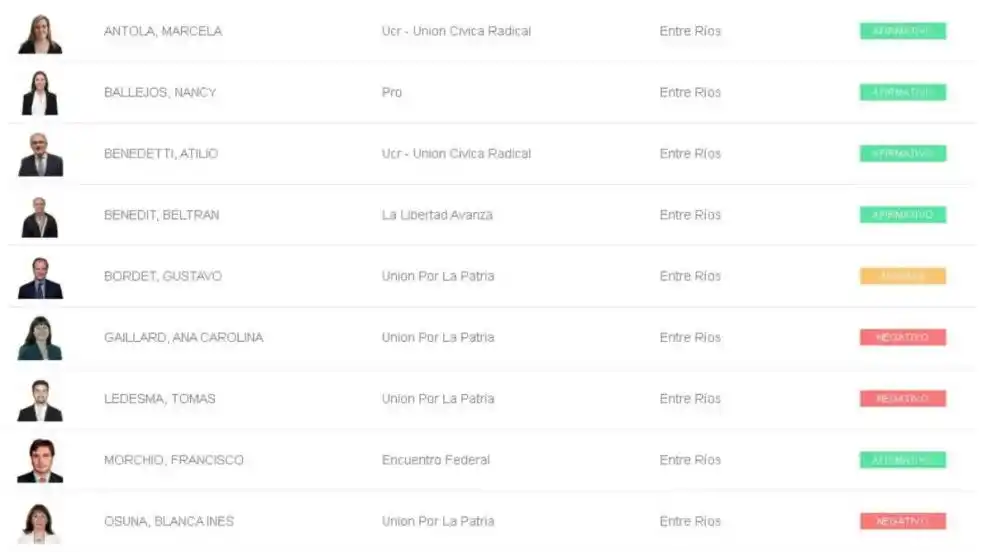Click the orange vote badge for Bordet
This screenshot has height=552, width=982.
point(902,276)
